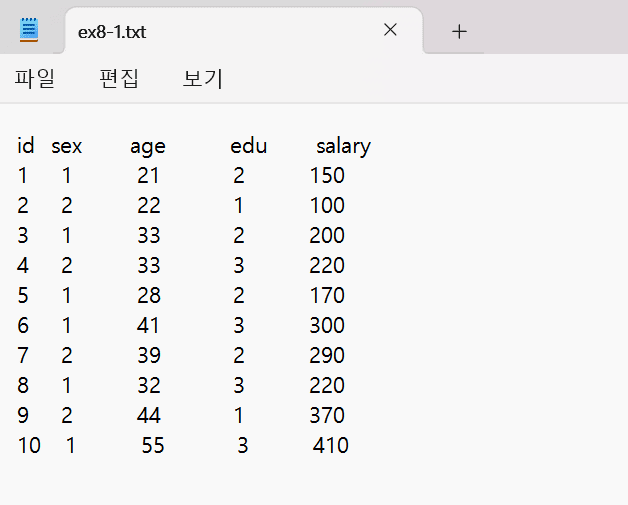Place cursor at age value 55
Screen dimensions: 628x505
152,445
